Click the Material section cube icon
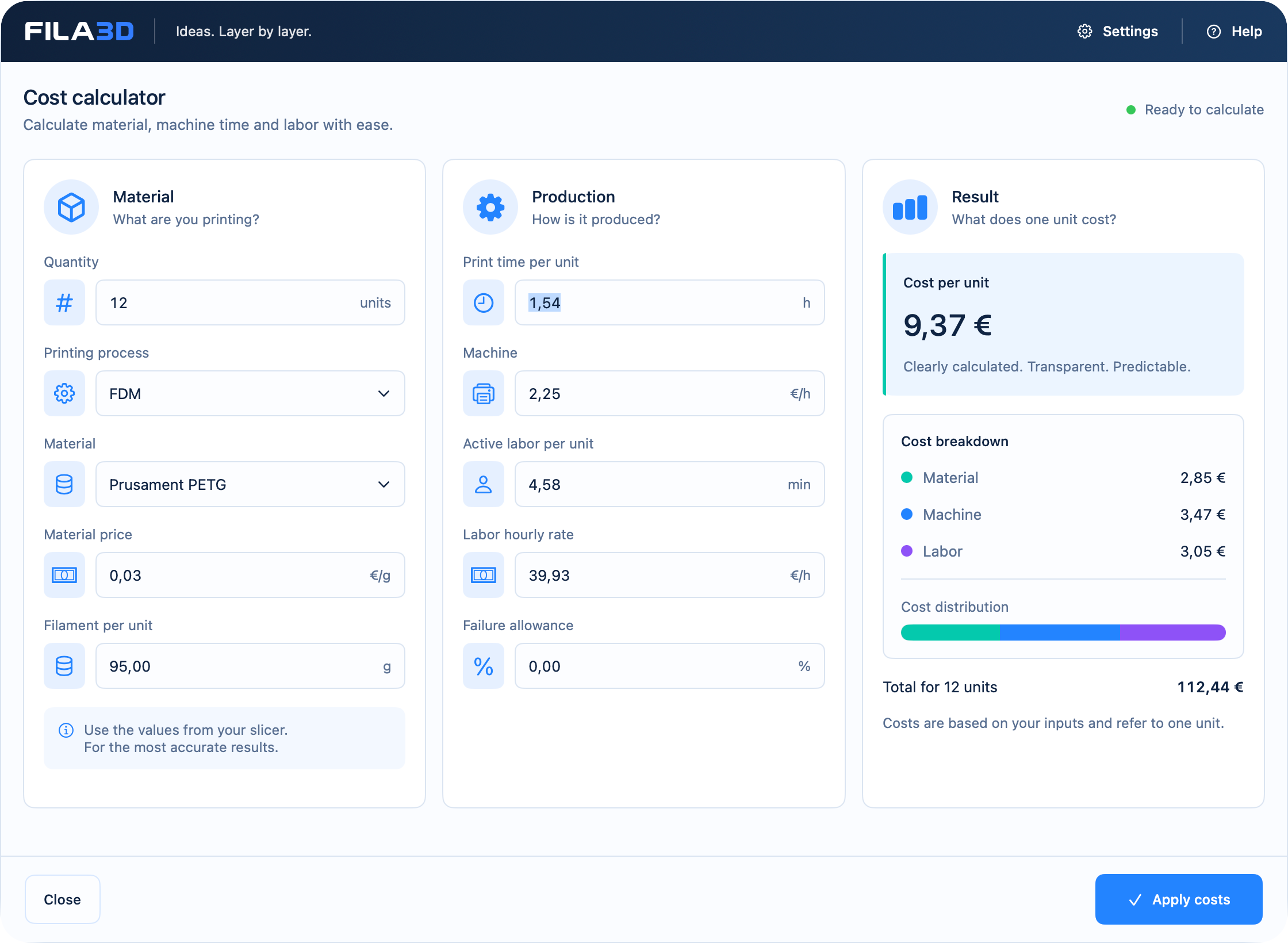The image size is (1288, 943). pos(71,207)
